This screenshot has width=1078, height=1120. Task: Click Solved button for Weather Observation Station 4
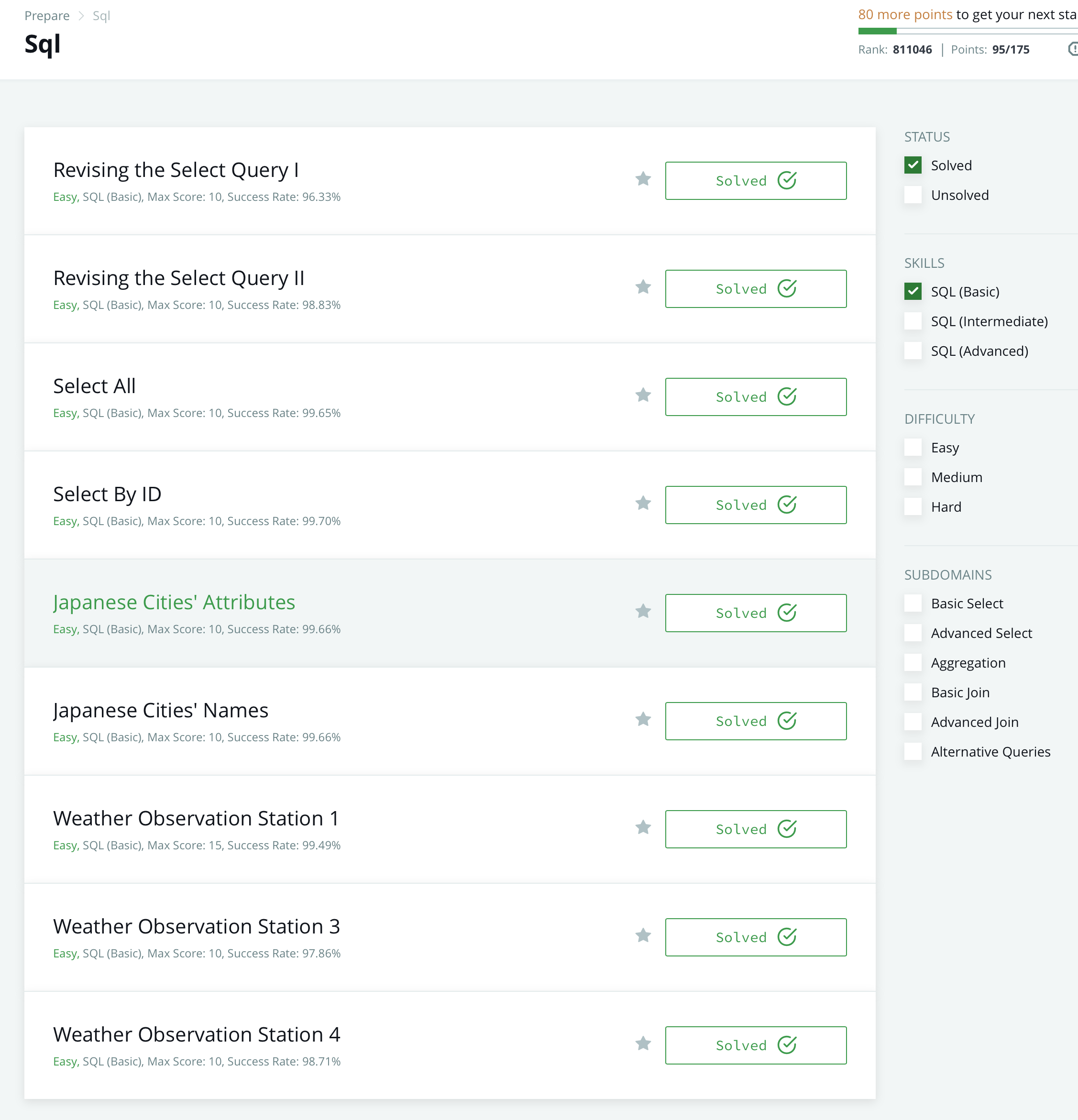coord(756,1045)
